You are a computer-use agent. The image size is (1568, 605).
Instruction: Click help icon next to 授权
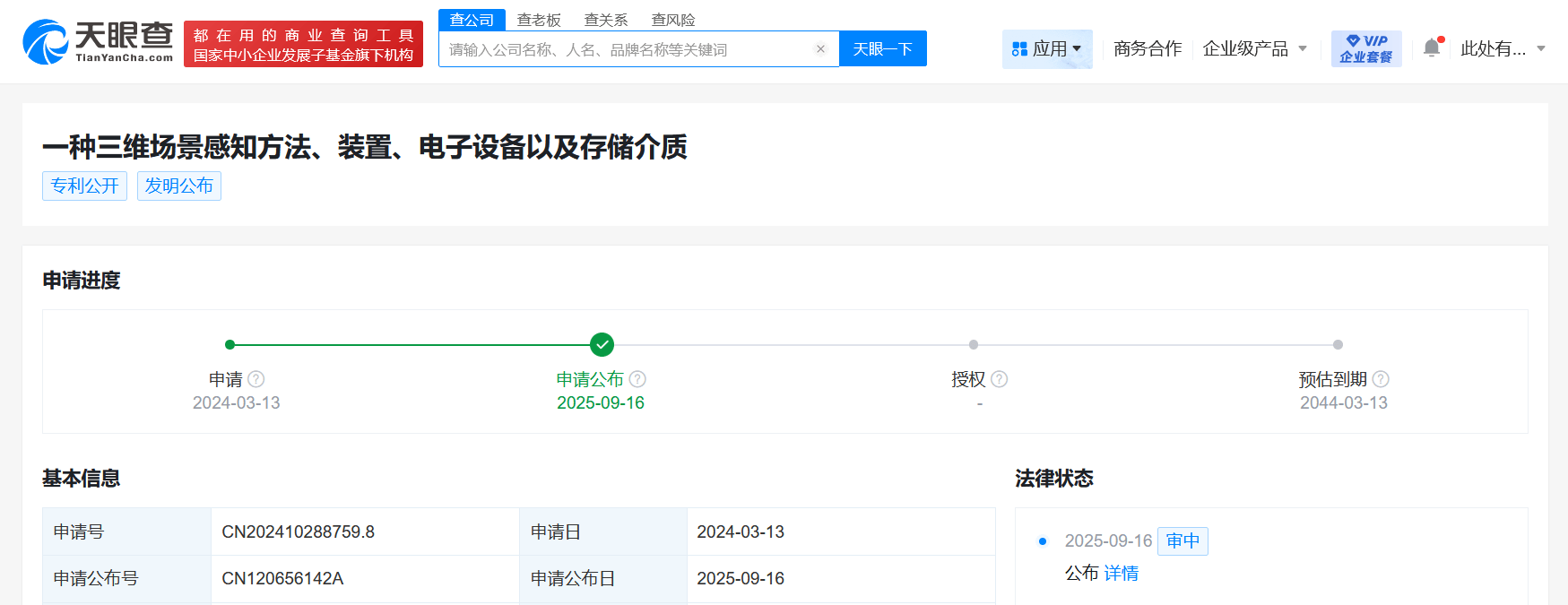(1000, 379)
